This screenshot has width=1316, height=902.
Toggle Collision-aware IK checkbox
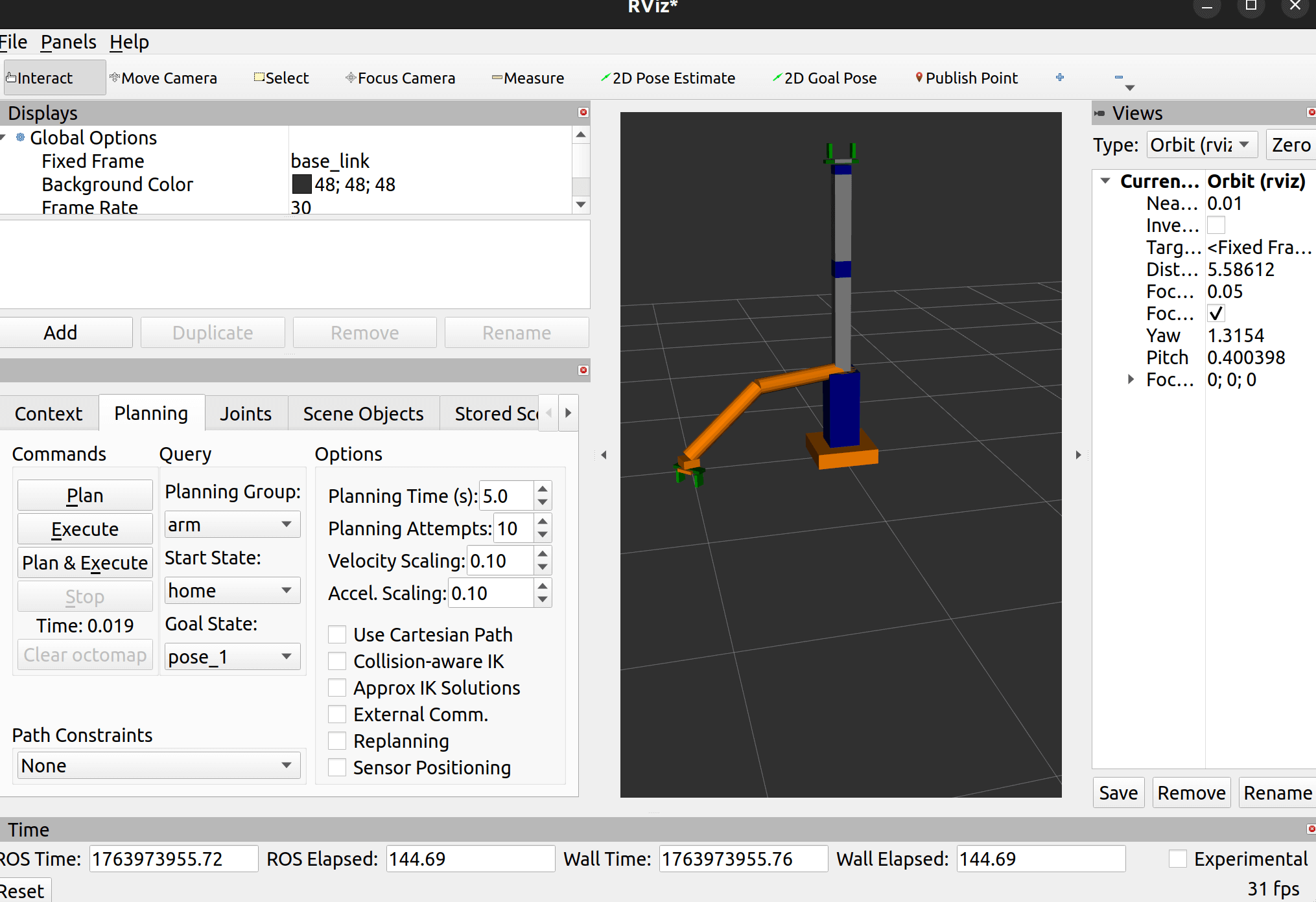click(337, 661)
